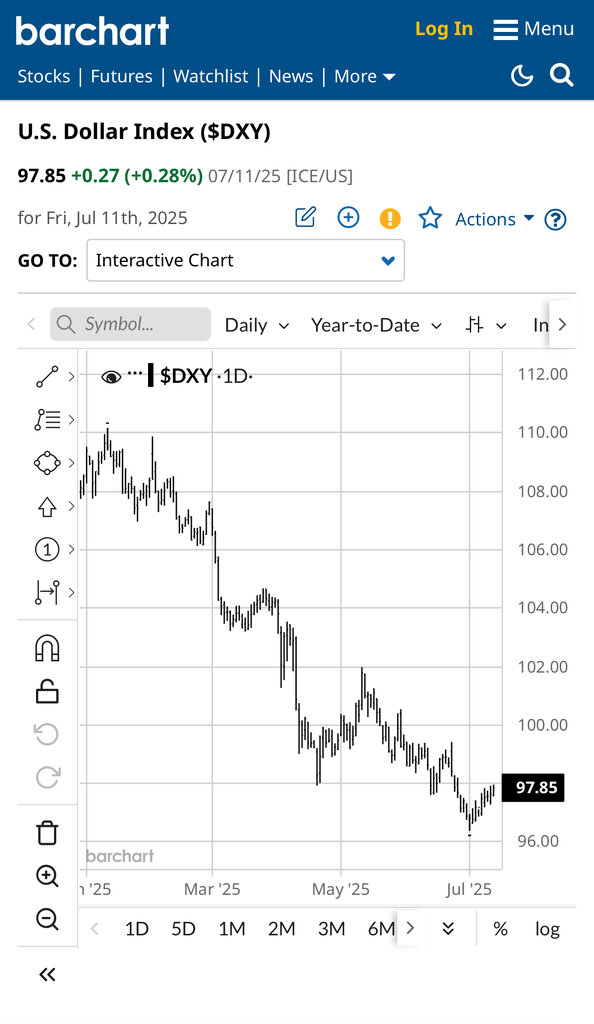Click the Log In link
Screen dimensions: 594x1024
coord(444,29)
